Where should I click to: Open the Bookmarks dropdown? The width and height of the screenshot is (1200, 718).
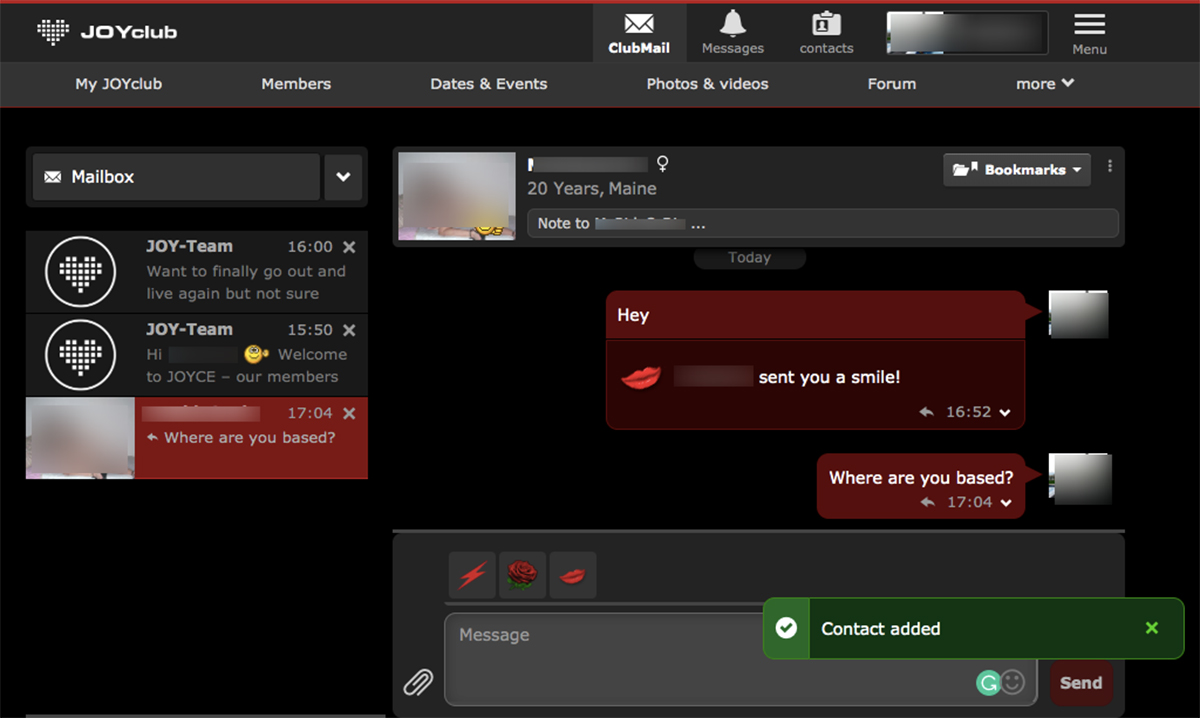click(1016, 170)
